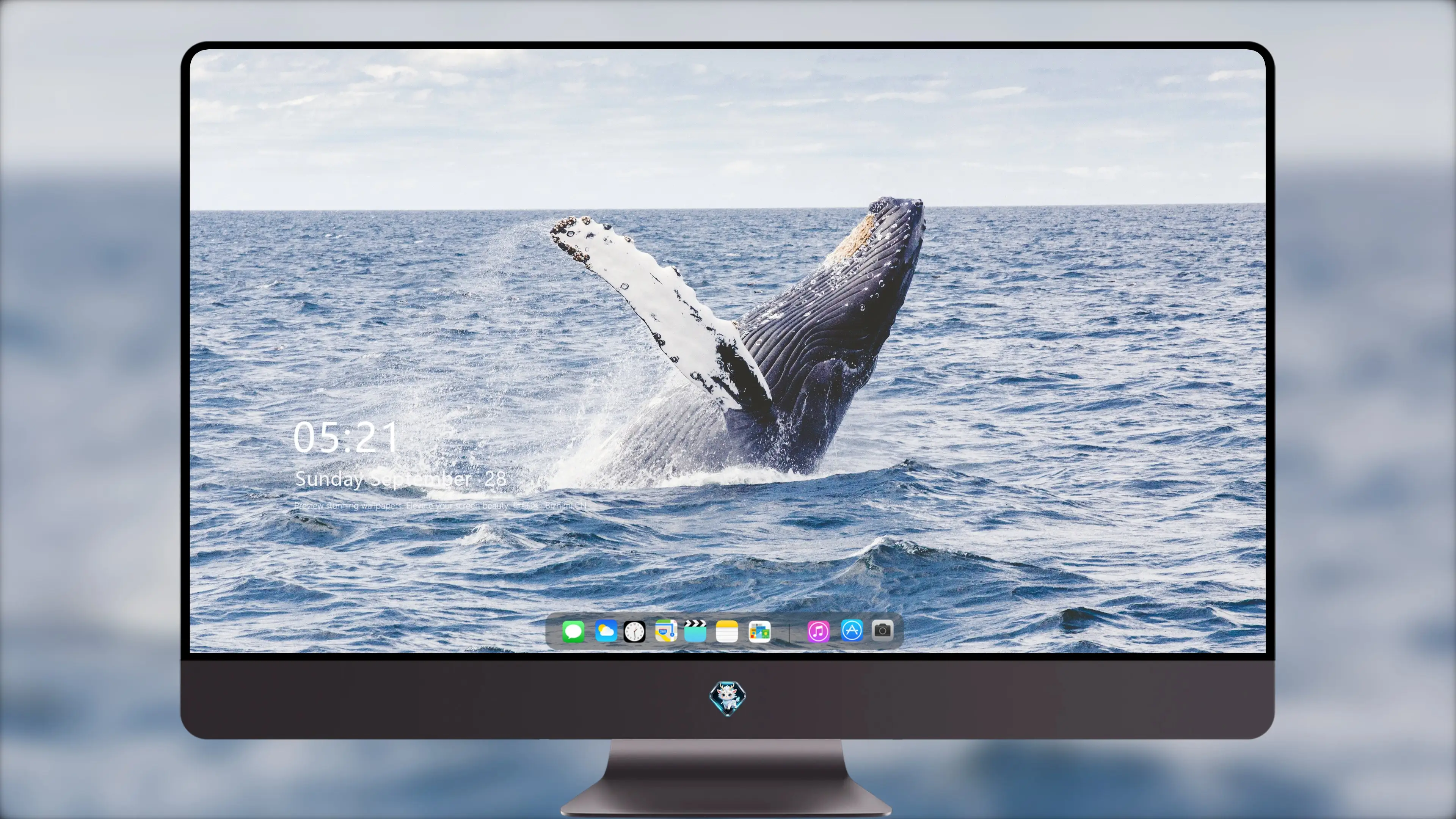
Task: Click the Sunday September 28 date text
Action: tap(401, 479)
